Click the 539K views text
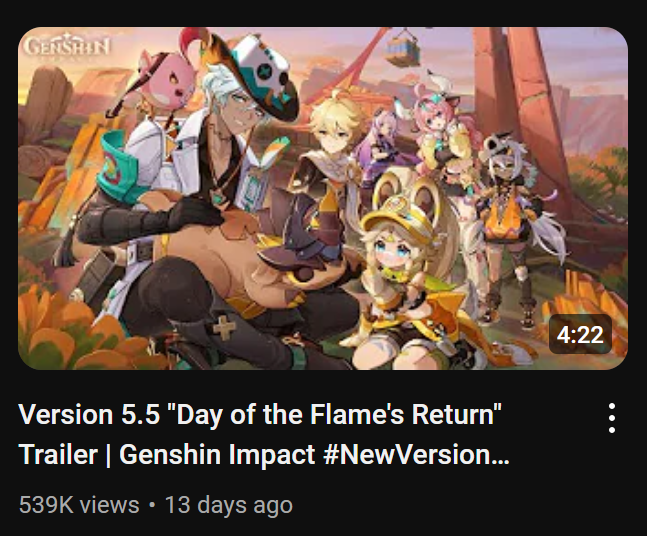The image size is (647, 536). click(79, 505)
